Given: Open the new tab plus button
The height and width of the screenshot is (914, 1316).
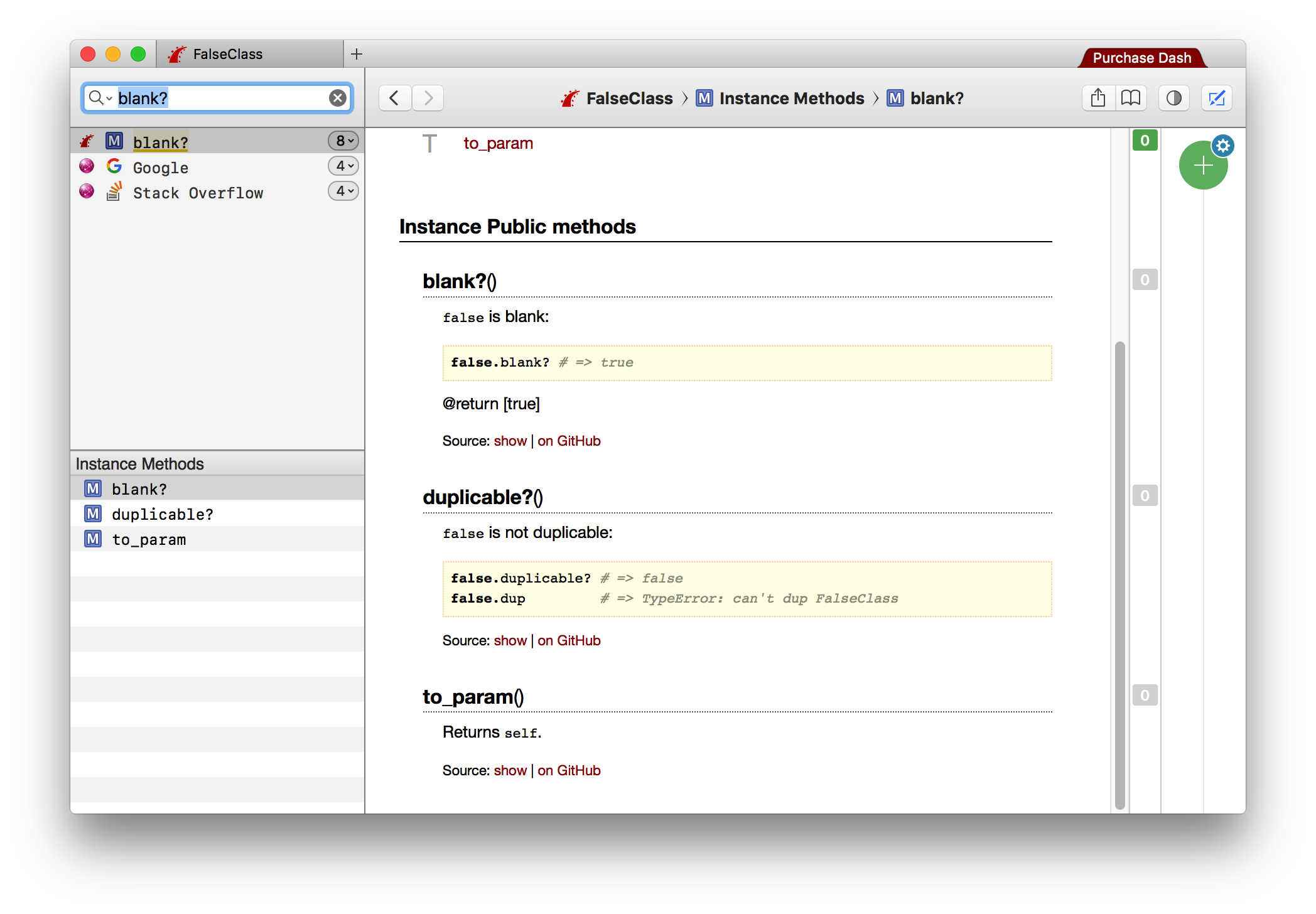Looking at the screenshot, I should 357,54.
